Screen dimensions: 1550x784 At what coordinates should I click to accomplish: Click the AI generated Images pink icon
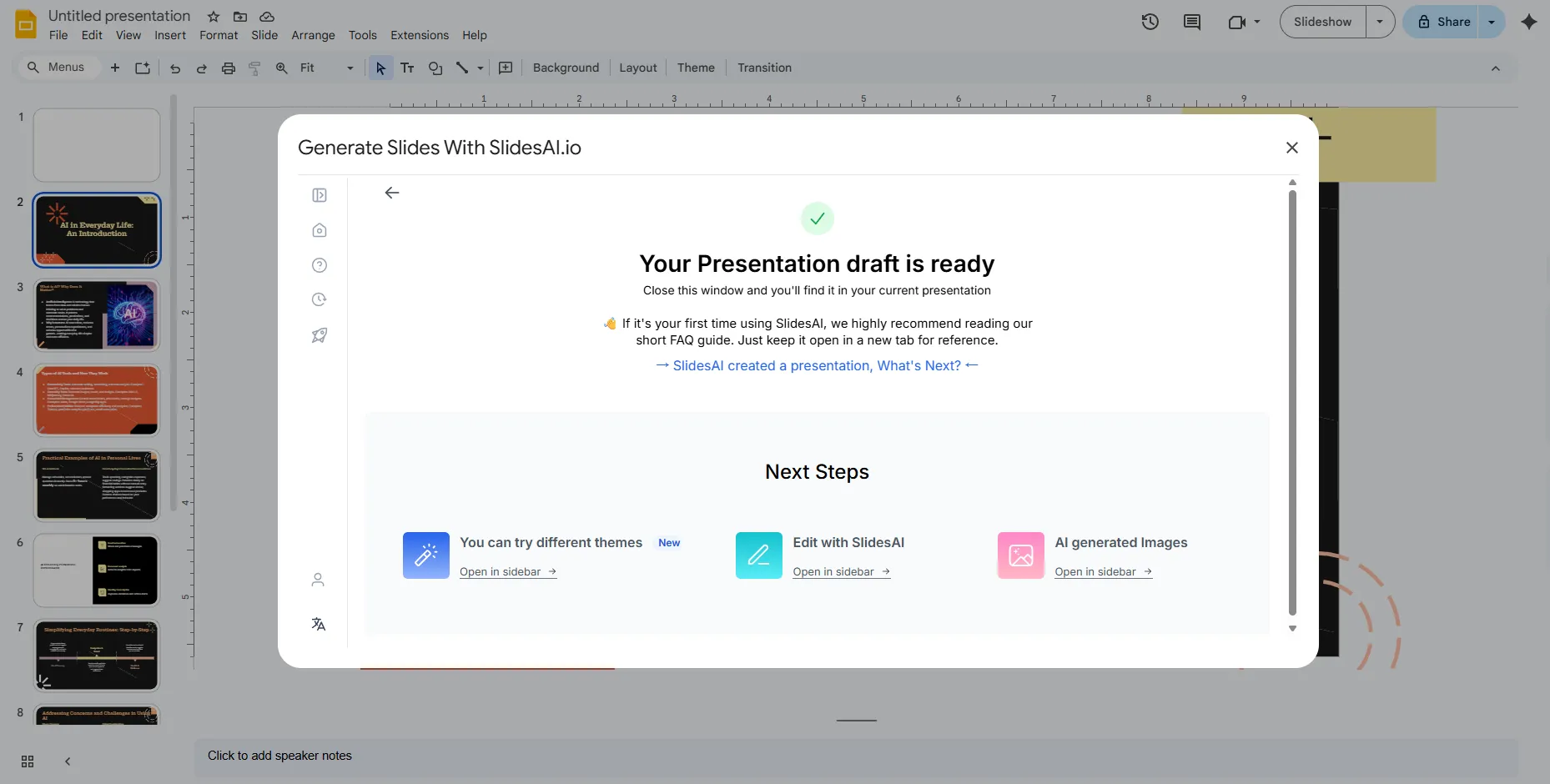[x=1020, y=555]
